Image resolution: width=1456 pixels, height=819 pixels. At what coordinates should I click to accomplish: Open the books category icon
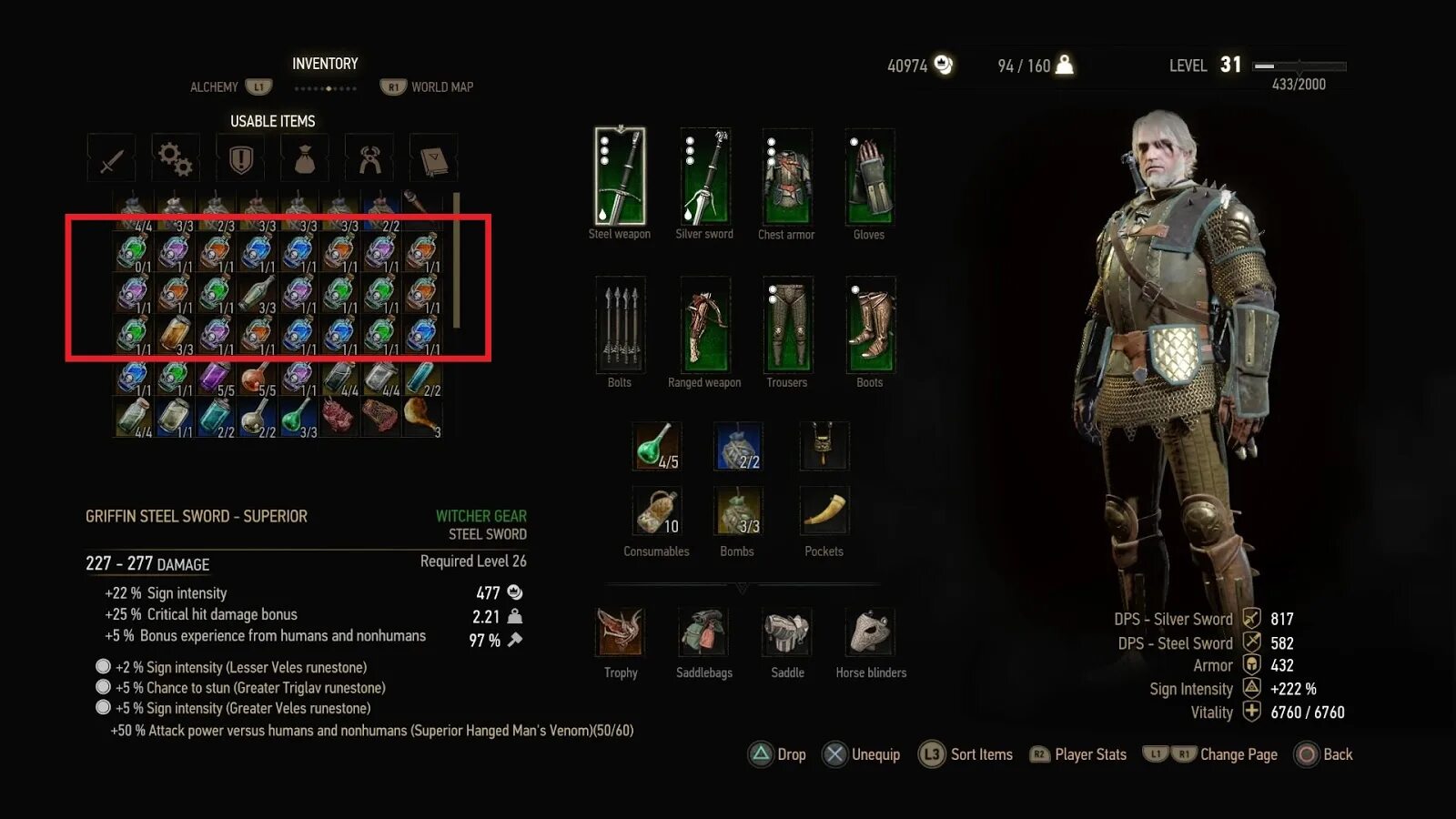(433, 158)
